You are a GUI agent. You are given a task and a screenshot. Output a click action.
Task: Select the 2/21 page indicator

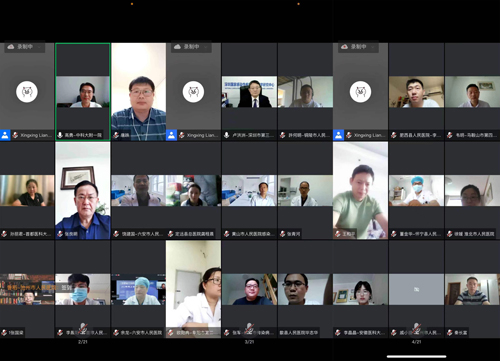pyautogui.click(x=83, y=342)
